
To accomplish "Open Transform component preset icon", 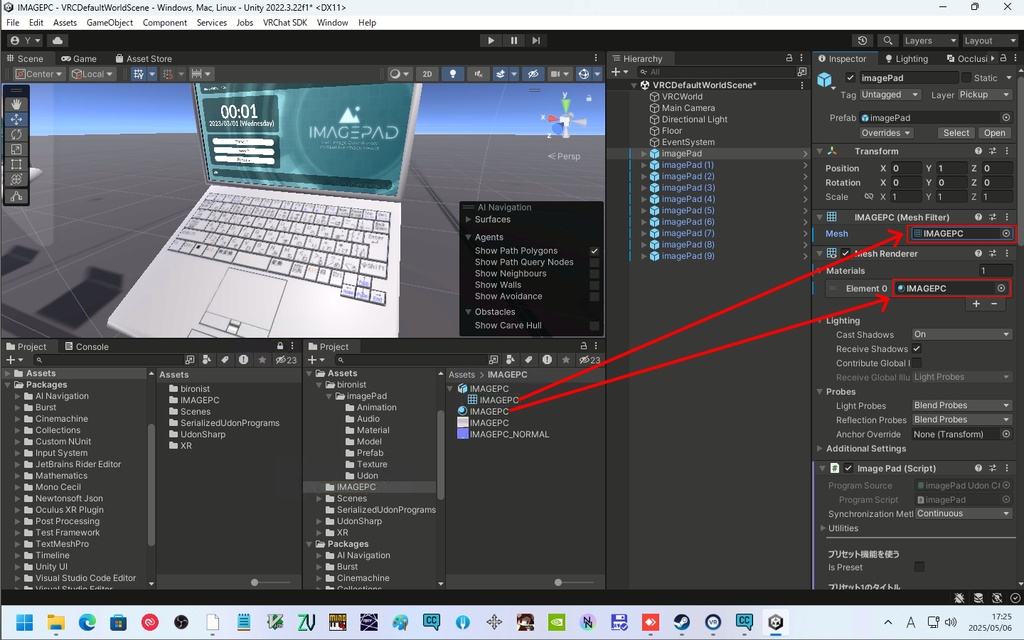I will tap(993, 151).
